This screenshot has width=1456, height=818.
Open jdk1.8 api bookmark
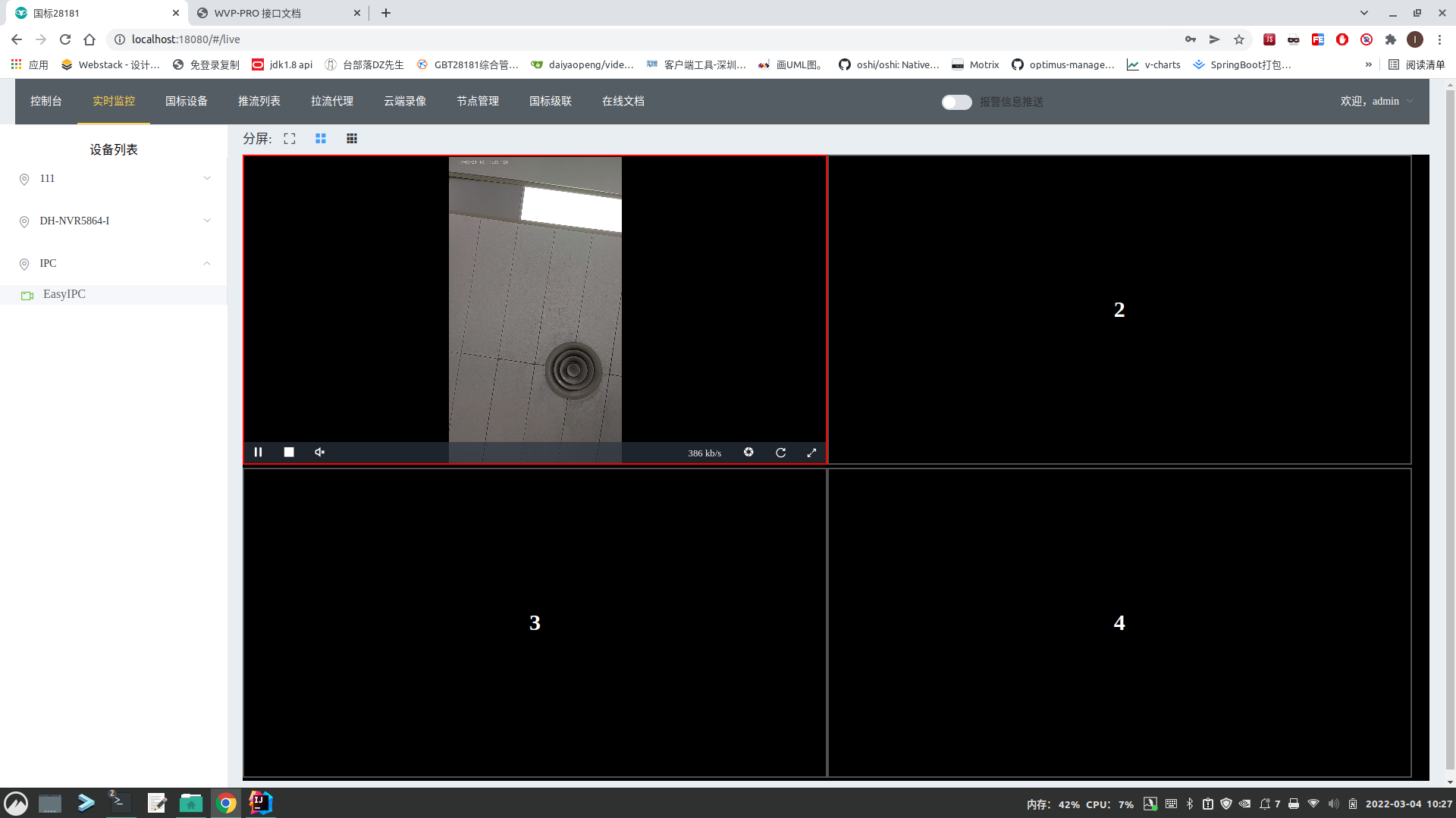[x=282, y=64]
